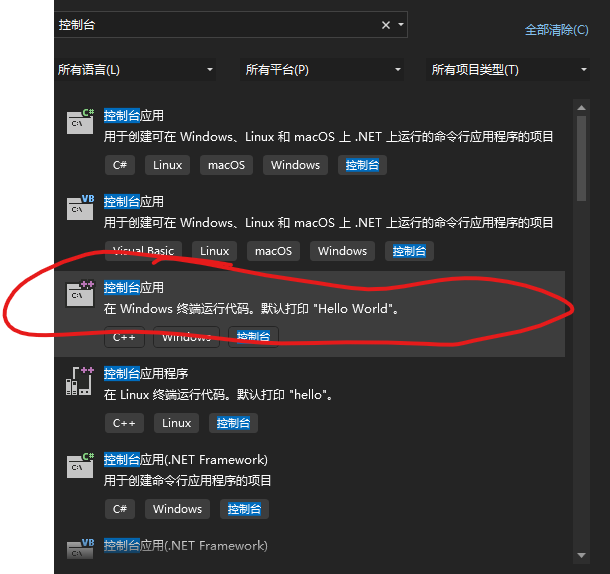Select the C# .NET Framework console icon
610x574 pixels.
pyautogui.click(x=80, y=465)
